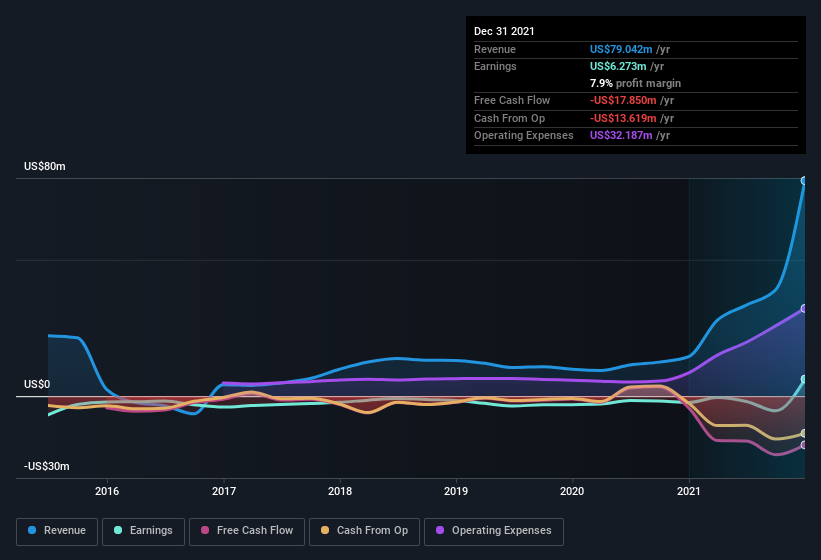The width and height of the screenshot is (821, 560).
Task: Click the US$80m y-axis label
Action: point(45,166)
